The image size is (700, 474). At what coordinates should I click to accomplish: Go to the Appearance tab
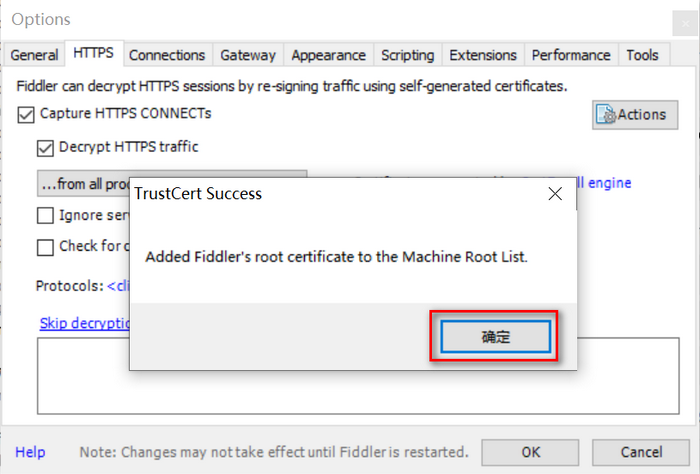coord(329,55)
